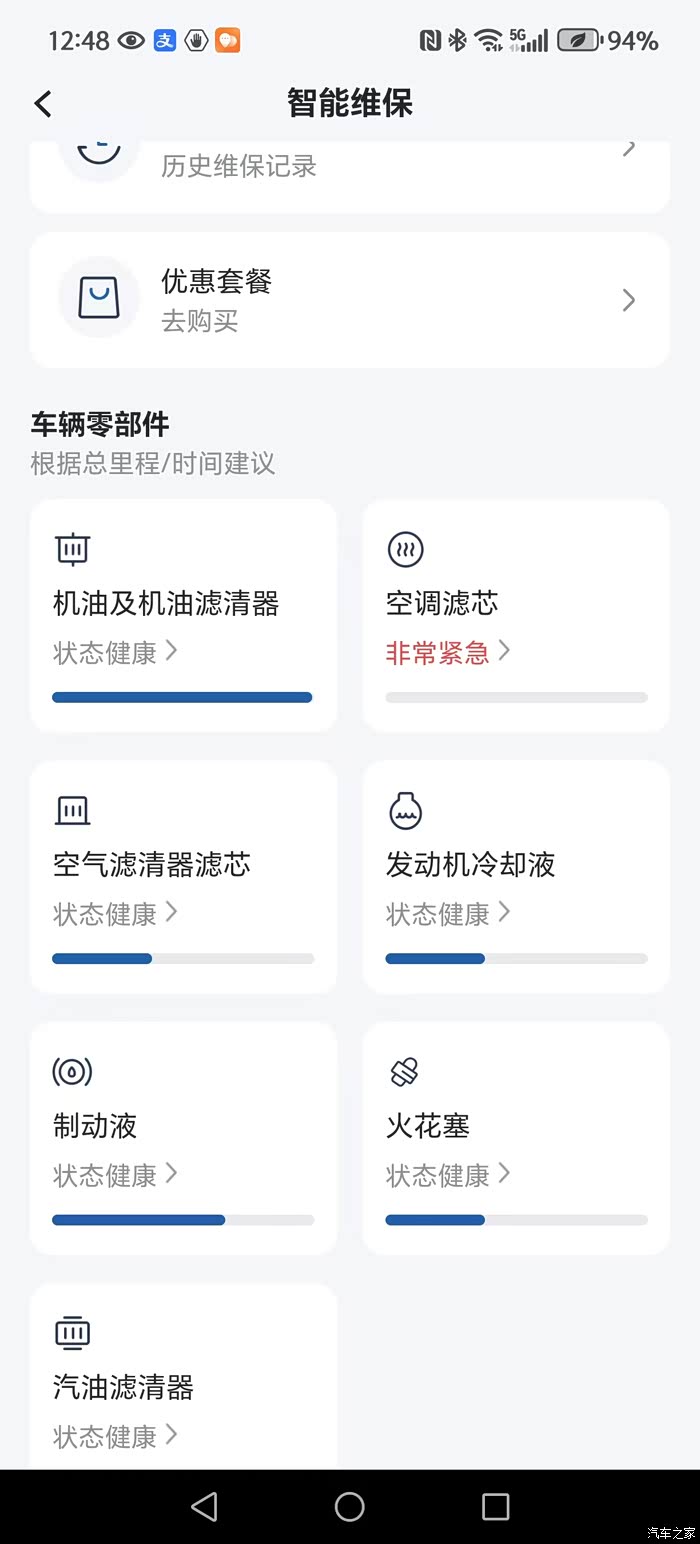Tap 状态健康 under 机油及机油滤清器
Screen dimensions: 700x1544
coord(105,653)
